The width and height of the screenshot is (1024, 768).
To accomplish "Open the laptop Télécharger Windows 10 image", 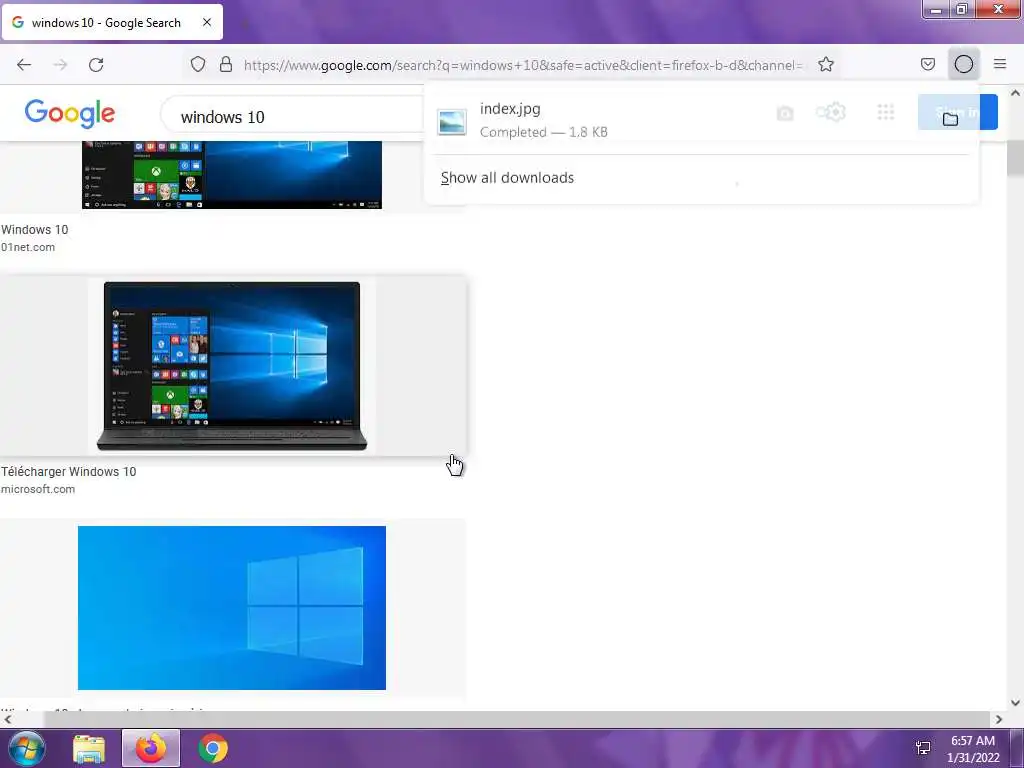I will click(232, 366).
